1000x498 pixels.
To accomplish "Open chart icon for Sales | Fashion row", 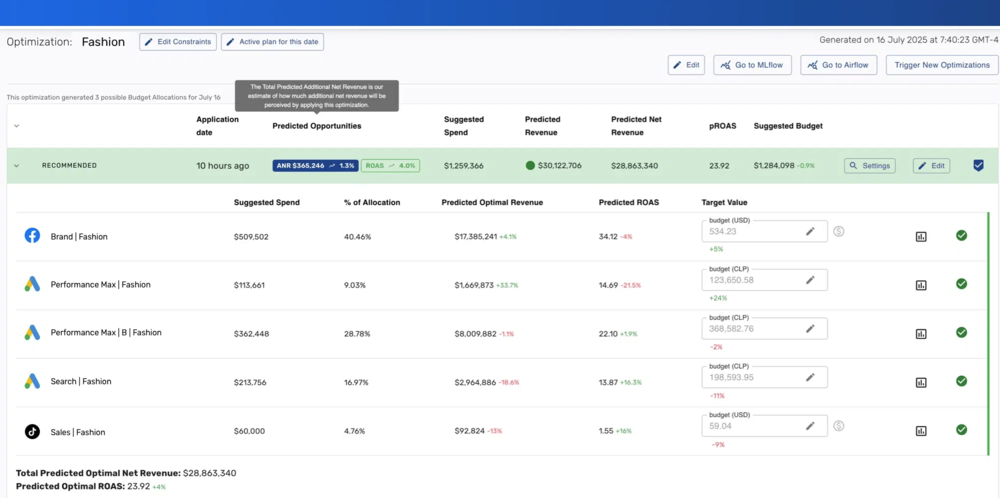I will point(920,431).
